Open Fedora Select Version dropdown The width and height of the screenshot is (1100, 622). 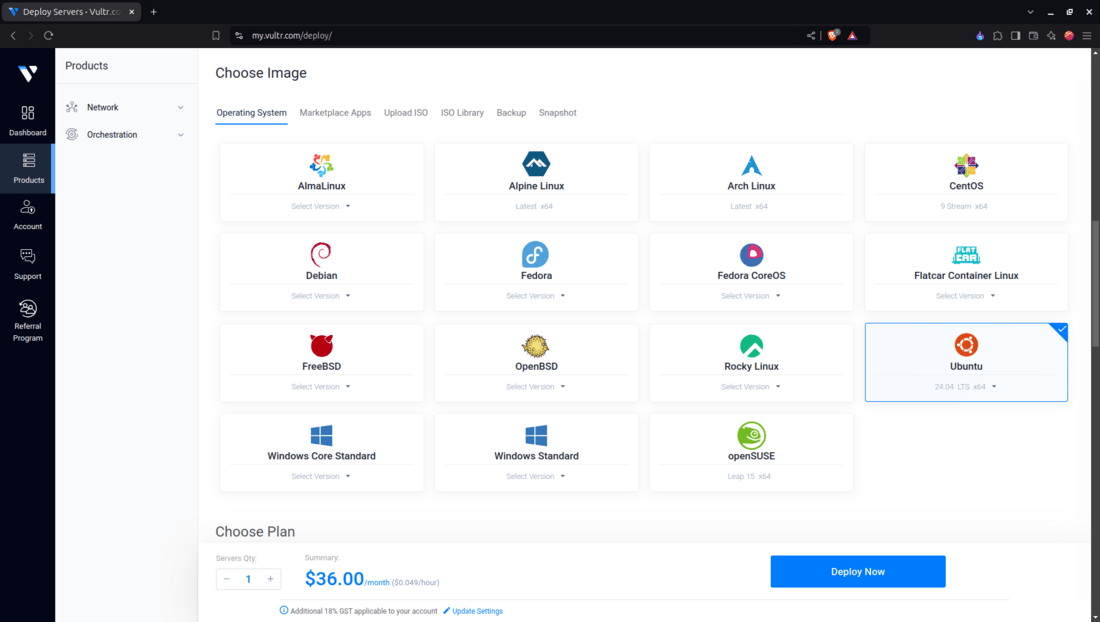tap(535, 296)
